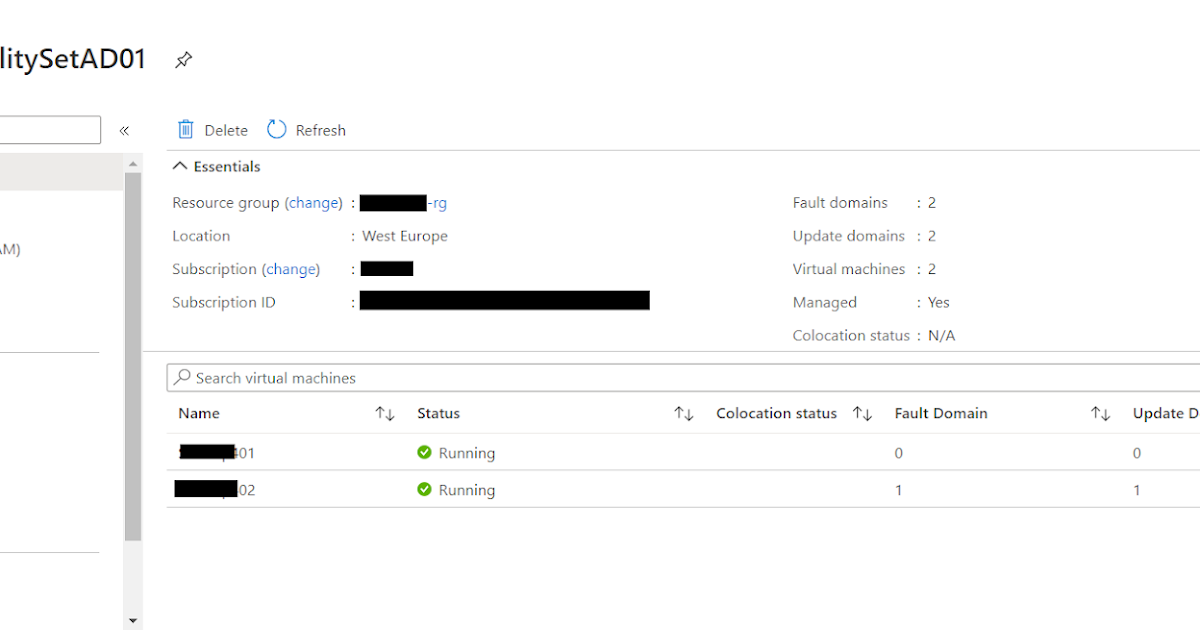This screenshot has height=630, width=1200.
Task: Change the resource group using the change link
Action: pyautogui.click(x=314, y=202)
